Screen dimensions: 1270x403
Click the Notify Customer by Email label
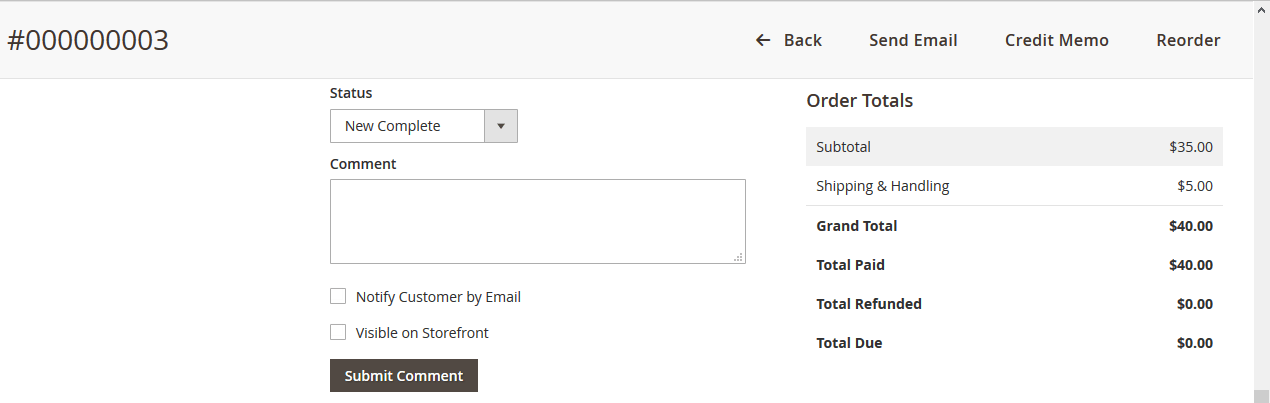click(438, 297)
